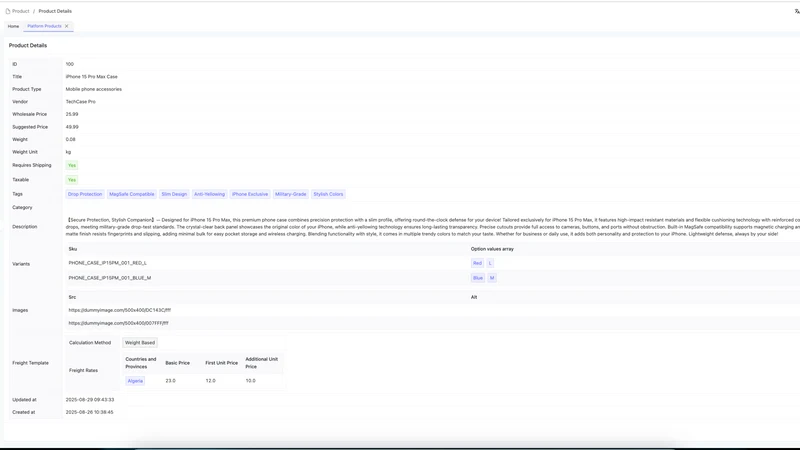Click the Updated at timestamp value

90,400
